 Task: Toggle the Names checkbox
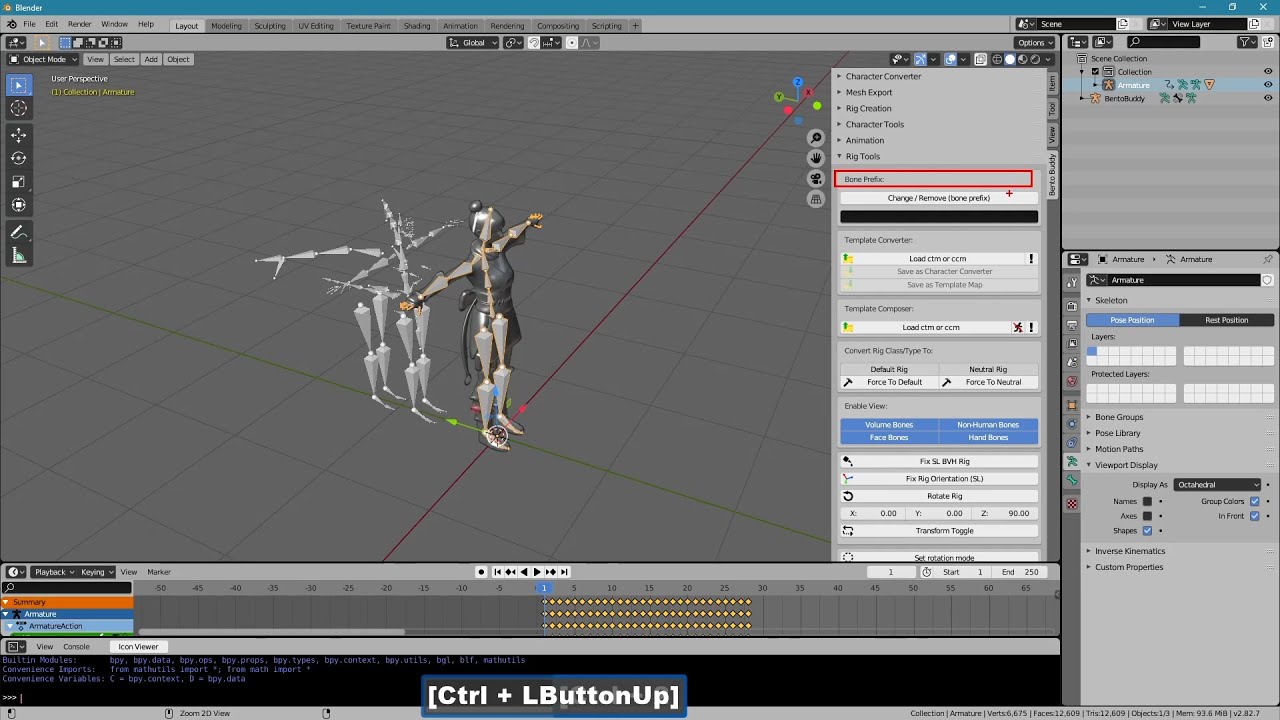pos(1147,501)
